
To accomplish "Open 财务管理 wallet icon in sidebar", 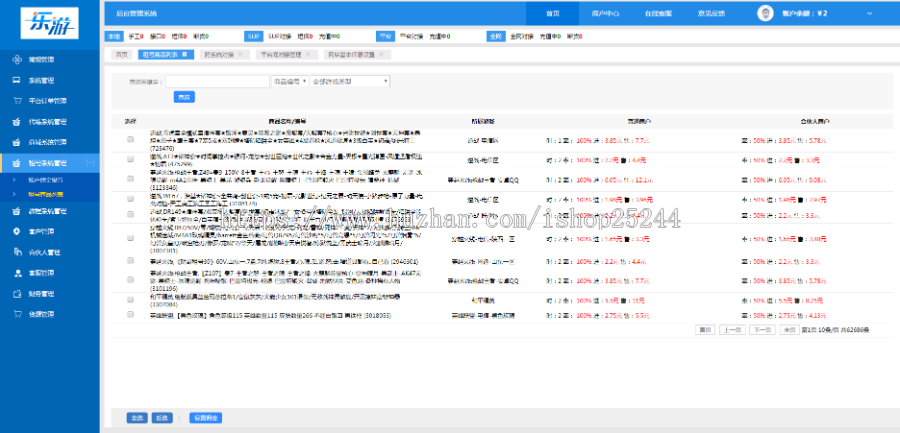I will coord(17,293).
